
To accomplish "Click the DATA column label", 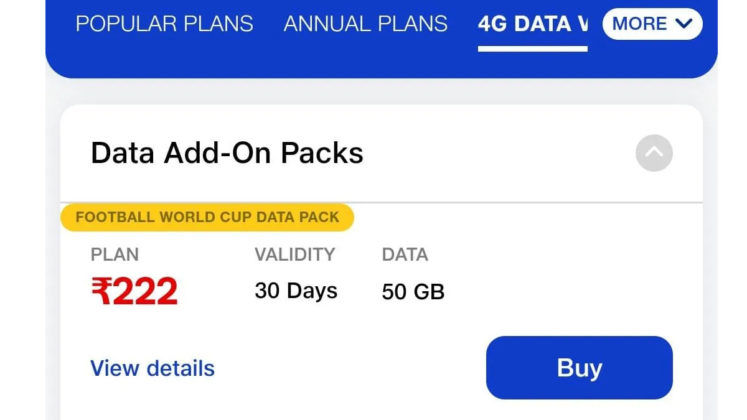I will pyautogui.click(x=405, y=255).
